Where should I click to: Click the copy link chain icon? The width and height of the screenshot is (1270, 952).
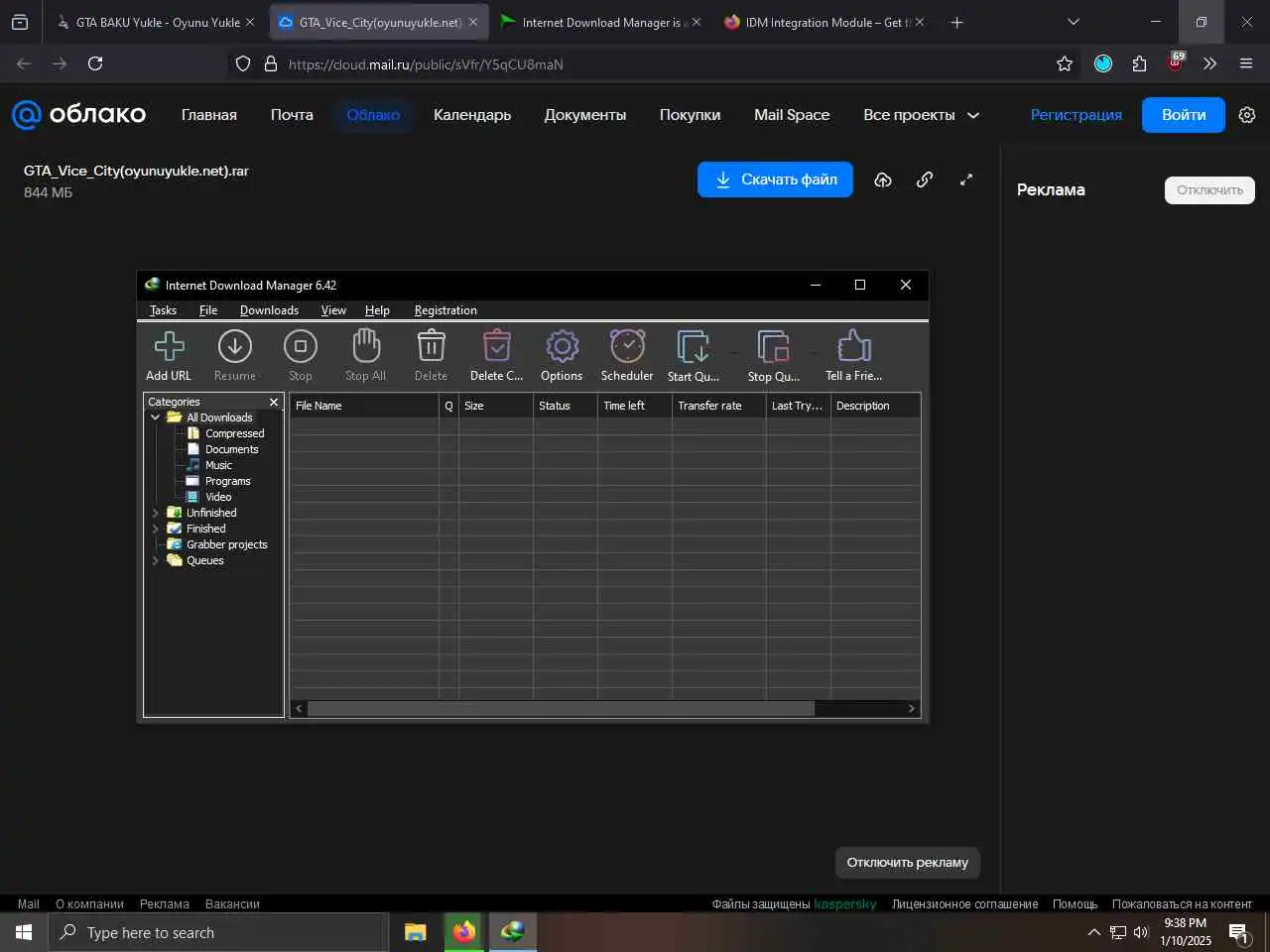[925, 179]
